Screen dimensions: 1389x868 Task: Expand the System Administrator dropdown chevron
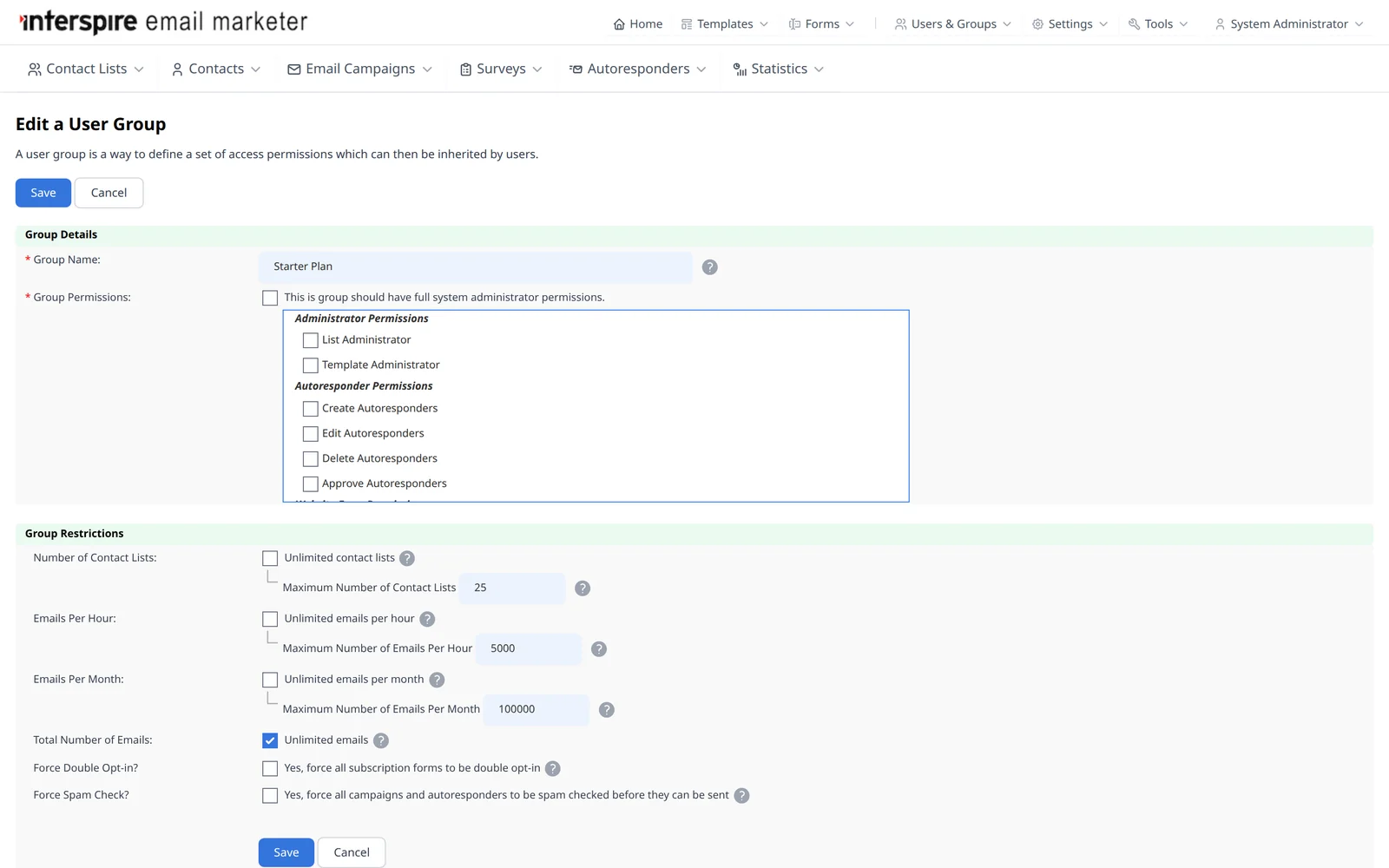(x=1359, y=24)
